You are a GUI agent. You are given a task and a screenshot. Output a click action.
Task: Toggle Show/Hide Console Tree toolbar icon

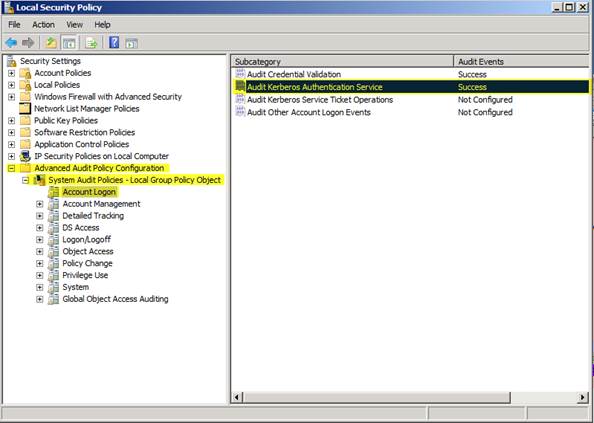click(x=69, y=43)
